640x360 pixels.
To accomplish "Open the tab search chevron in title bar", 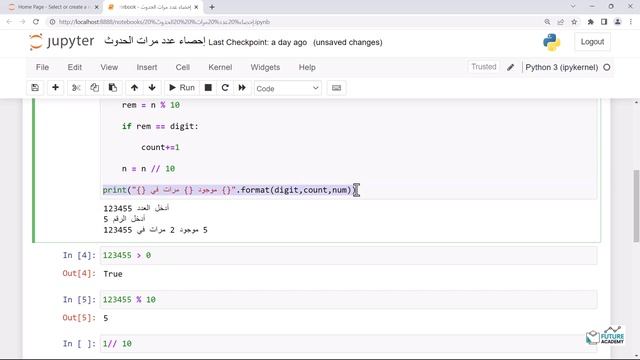I will tap(573, 6).
